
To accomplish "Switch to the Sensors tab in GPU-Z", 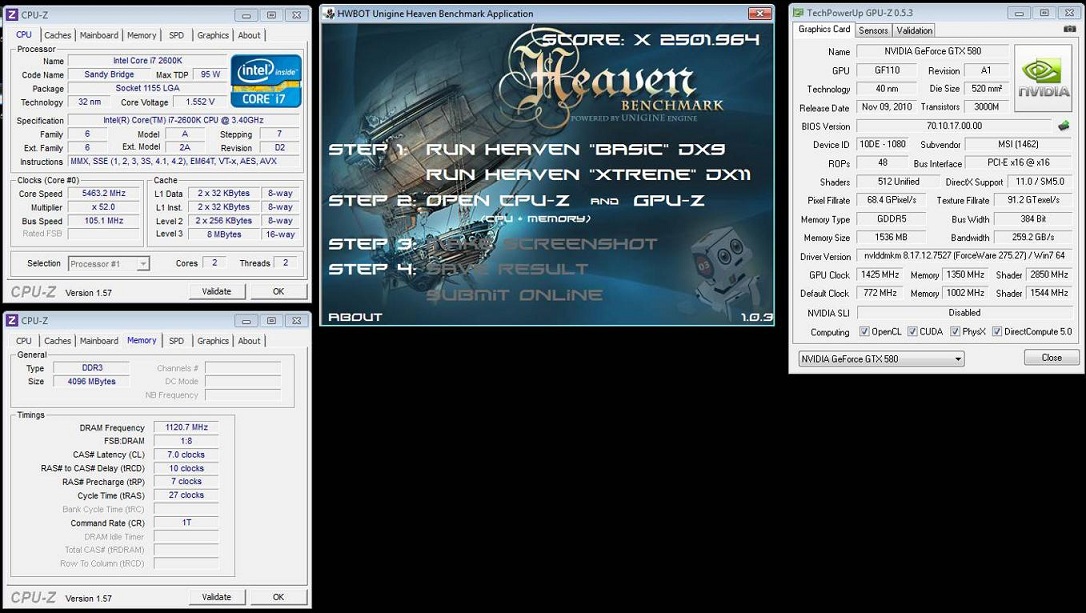I will pyautogui.click(x=873, y=31).
